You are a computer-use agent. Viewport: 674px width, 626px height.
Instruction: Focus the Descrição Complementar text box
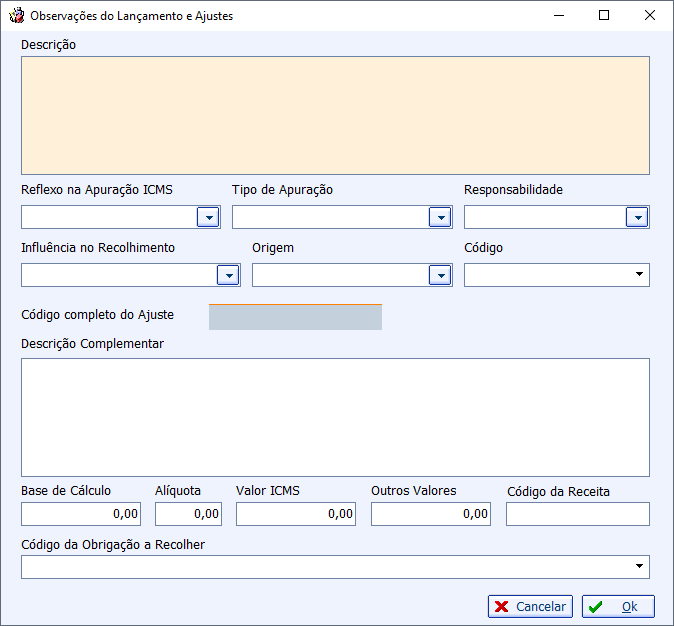tap(335, 417)
